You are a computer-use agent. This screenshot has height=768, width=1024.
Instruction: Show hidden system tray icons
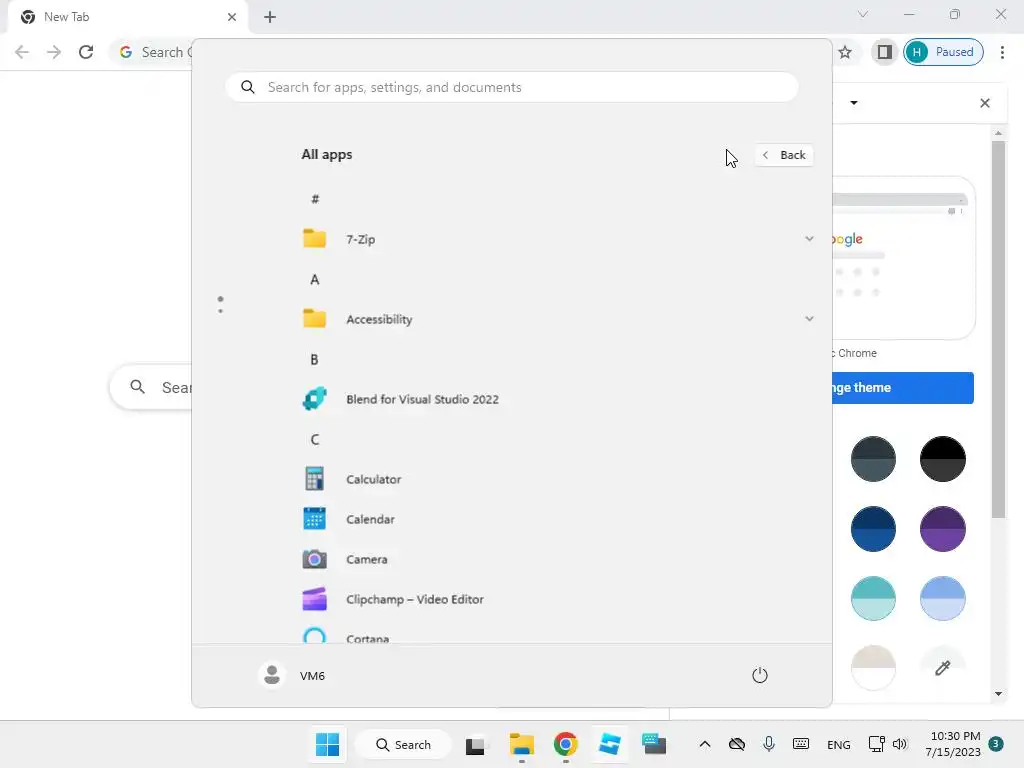coord(705,744)
